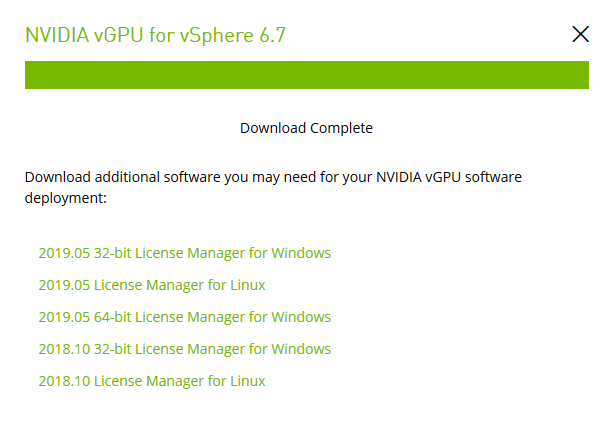The height and width of the screenshot is (440, 615).
Task: Click the text line starting "Download additional software"
Action: point(273,177)
